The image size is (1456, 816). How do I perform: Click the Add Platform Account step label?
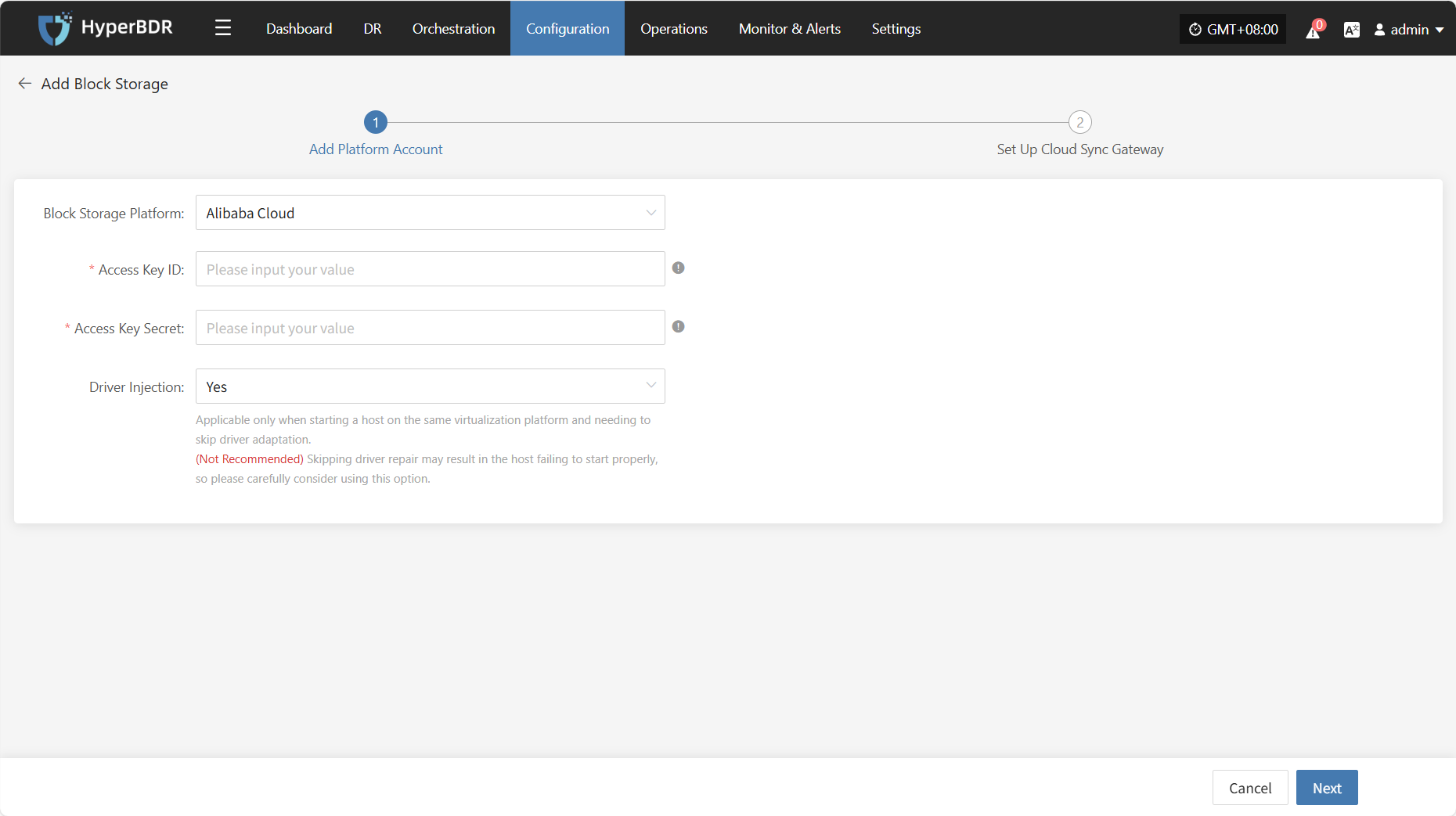click(376, 149)
